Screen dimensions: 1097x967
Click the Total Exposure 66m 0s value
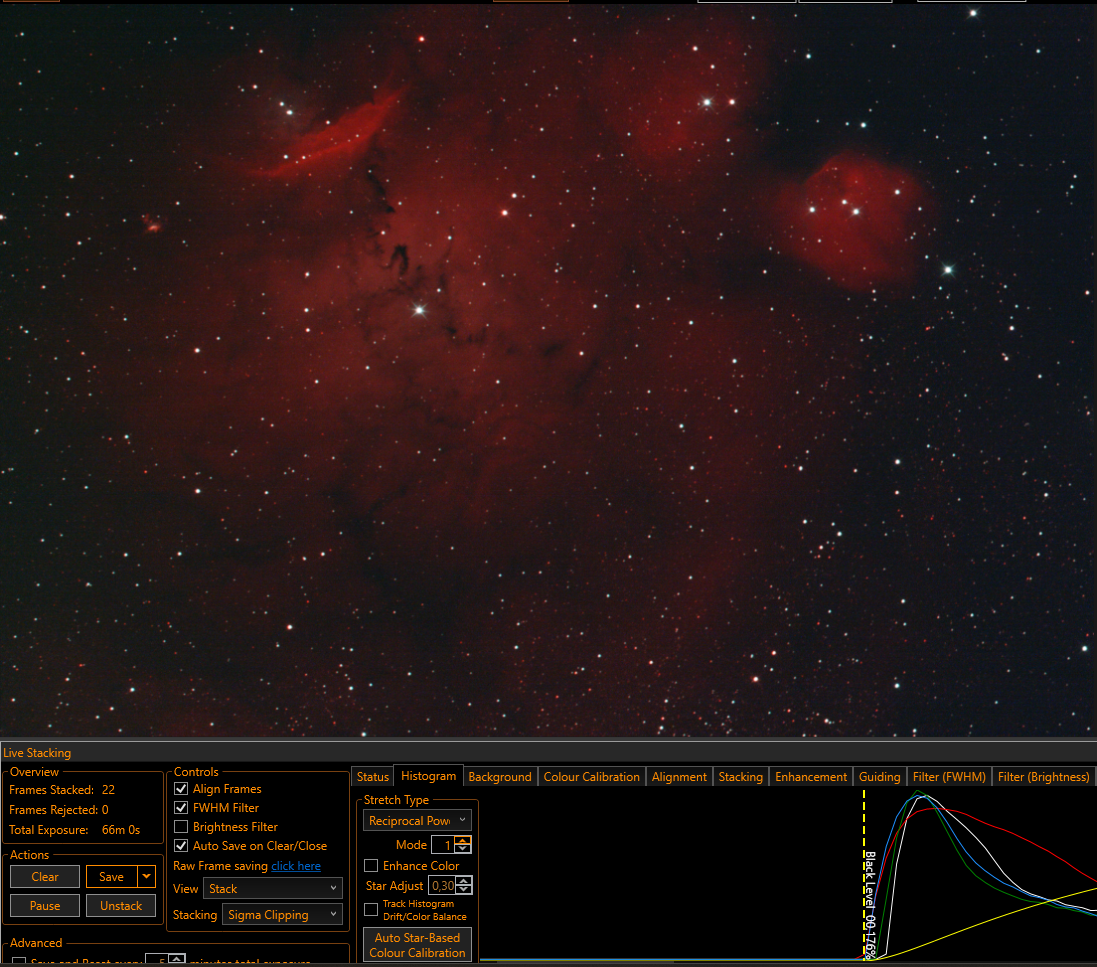121,830
